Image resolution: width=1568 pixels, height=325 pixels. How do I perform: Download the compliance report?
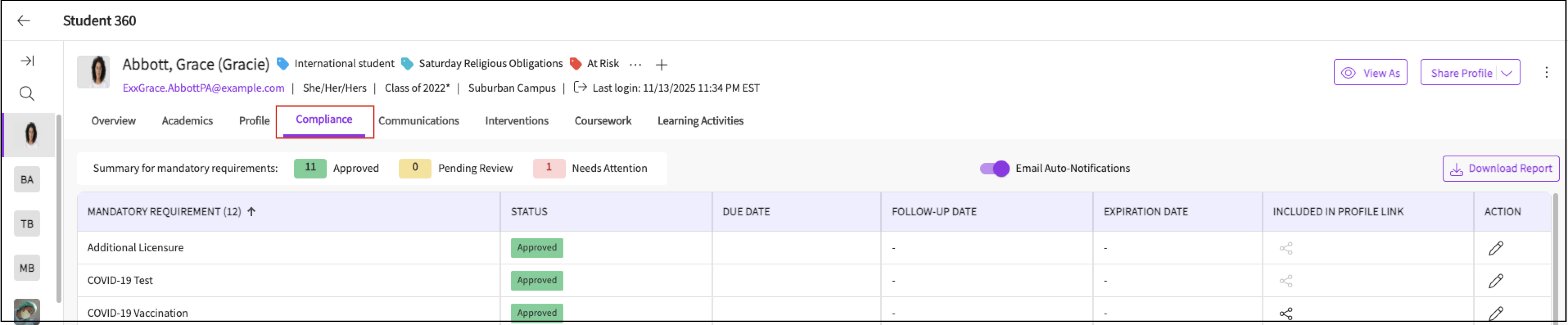tap(1500, 169)
